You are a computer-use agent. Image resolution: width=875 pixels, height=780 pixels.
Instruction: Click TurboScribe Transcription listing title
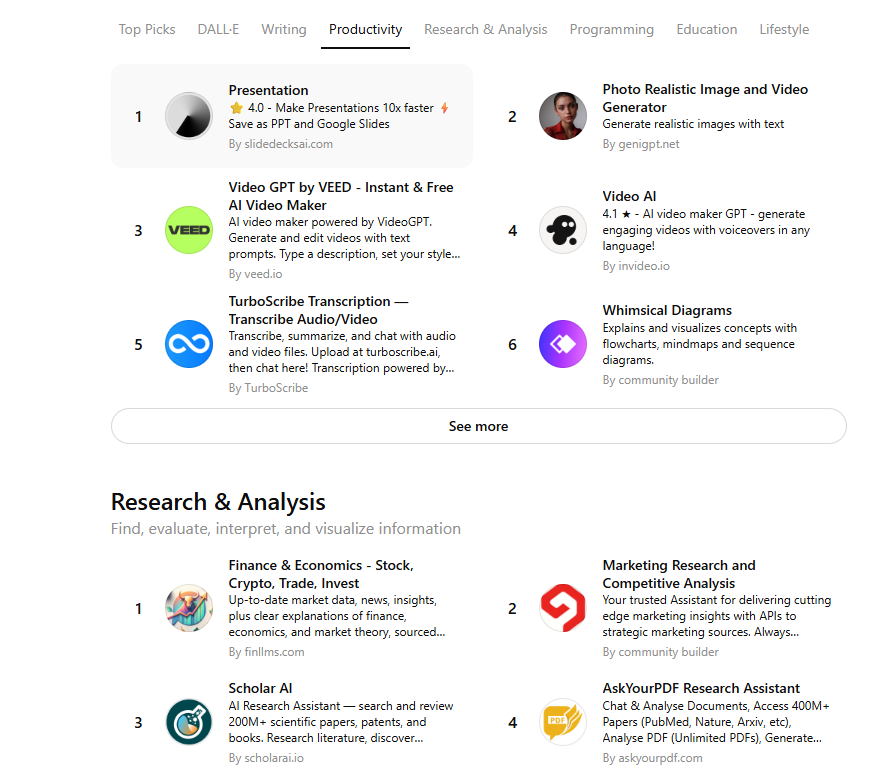tap(318, 310)
